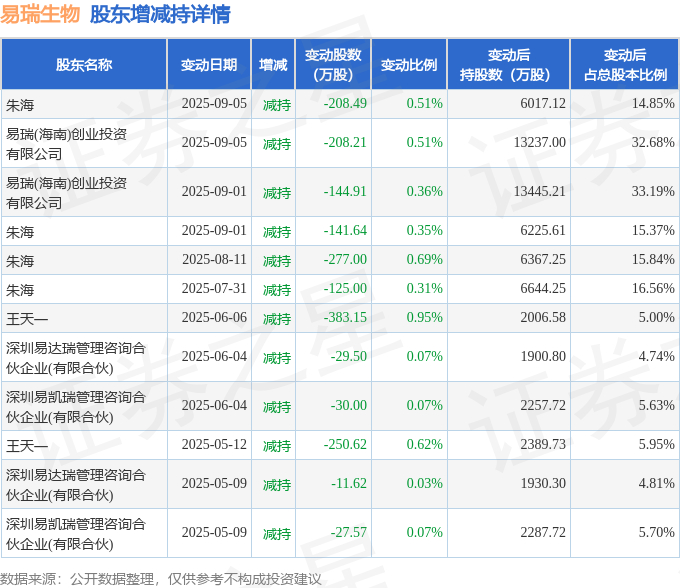680x588 pixels.
Task: Select 深圳易达瑞管理咨询 row dated 2025-06-04
Action: (x=340, y=357)
